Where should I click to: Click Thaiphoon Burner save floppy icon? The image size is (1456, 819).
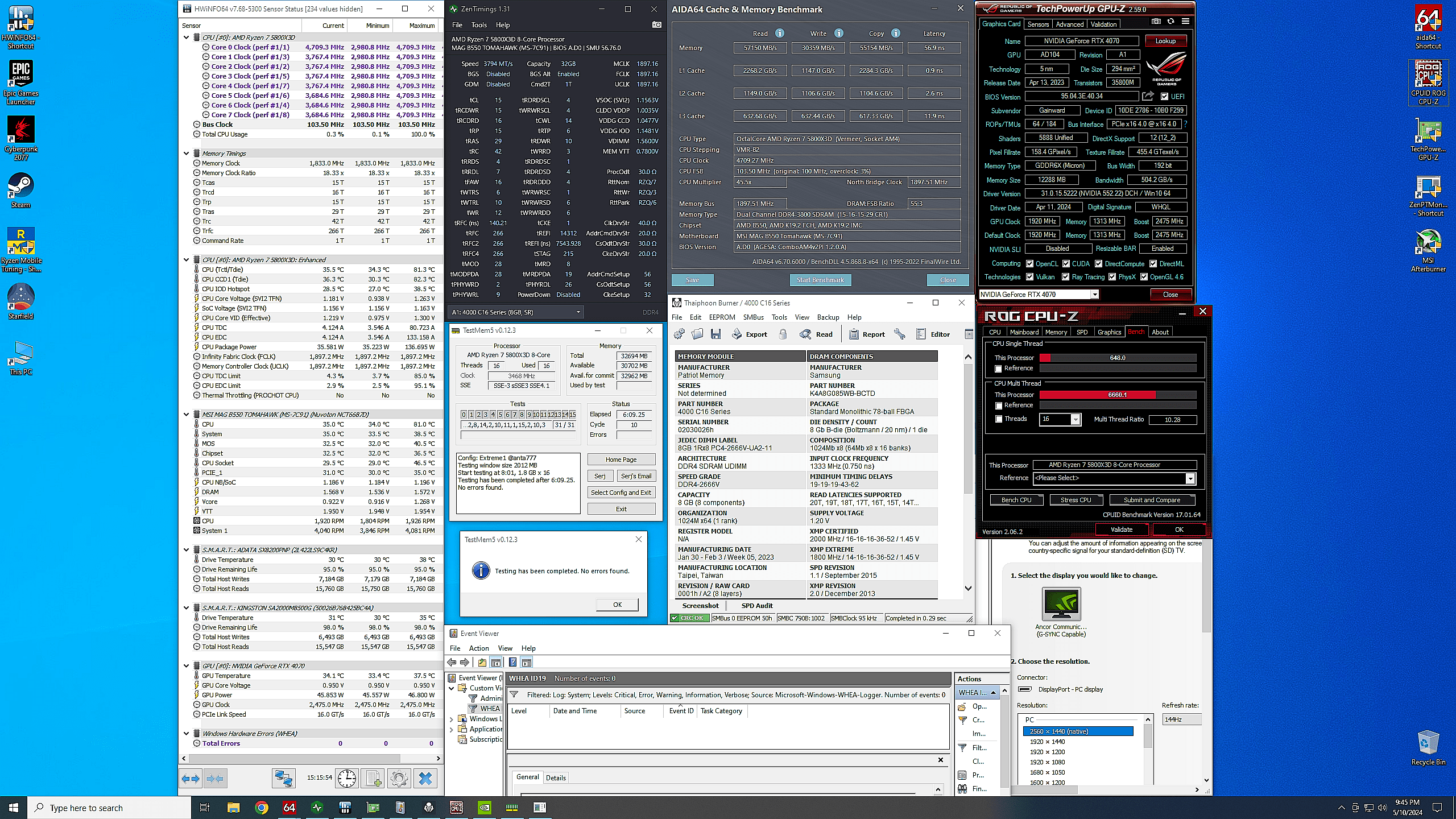click(x=715, y=334)
